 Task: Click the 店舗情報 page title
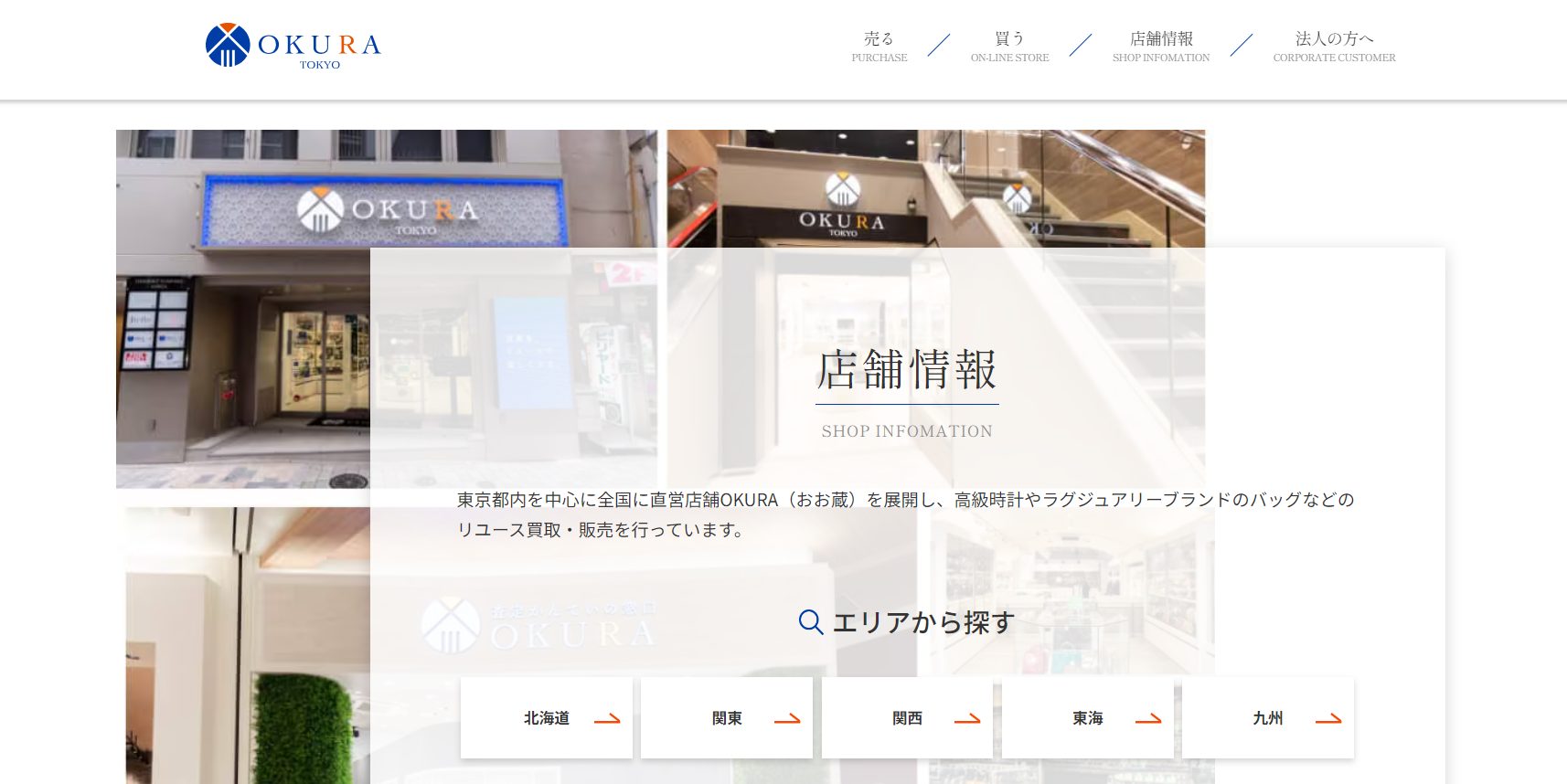coord(907,370)
